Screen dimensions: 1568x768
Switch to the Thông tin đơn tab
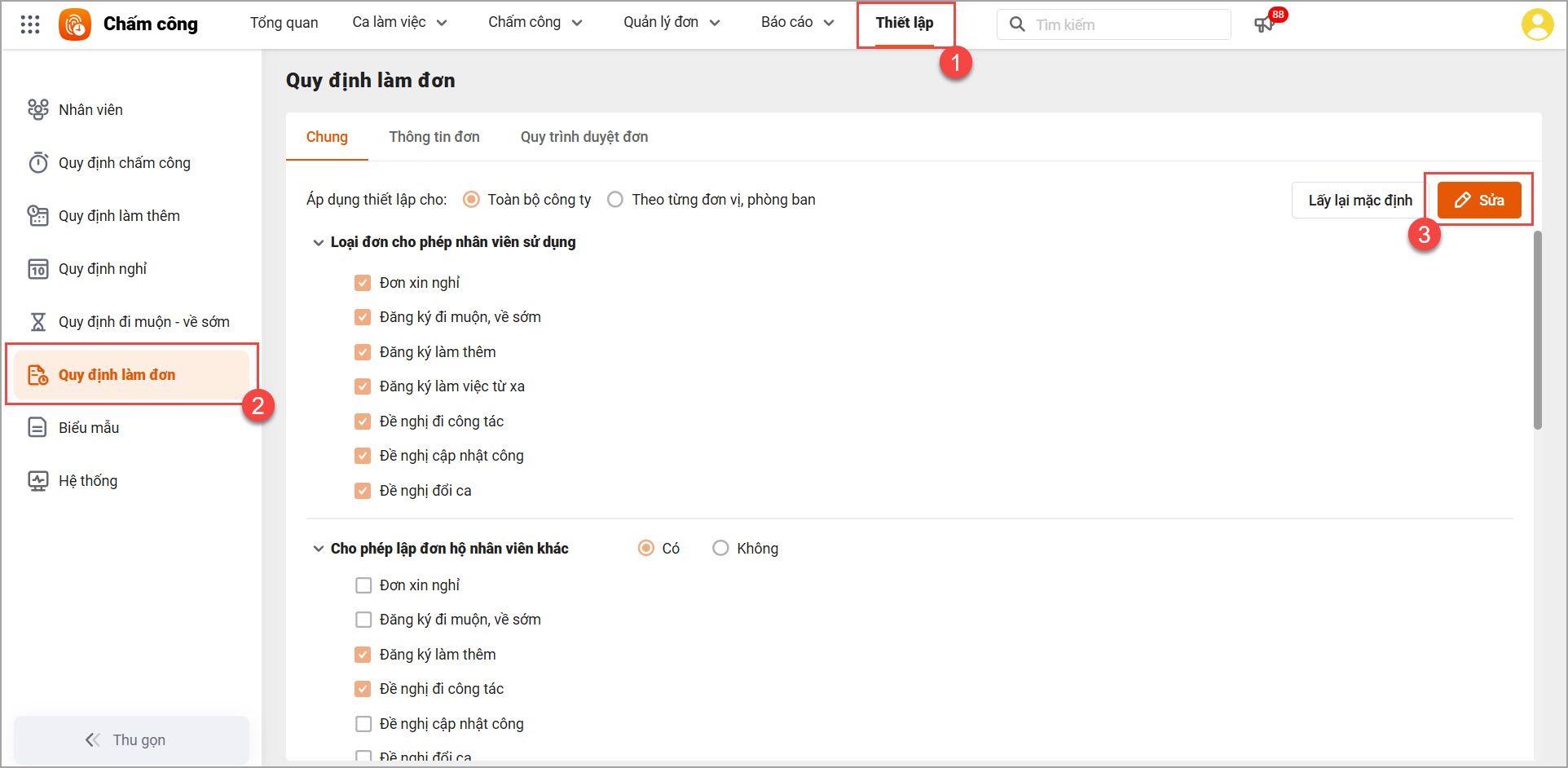434,137
